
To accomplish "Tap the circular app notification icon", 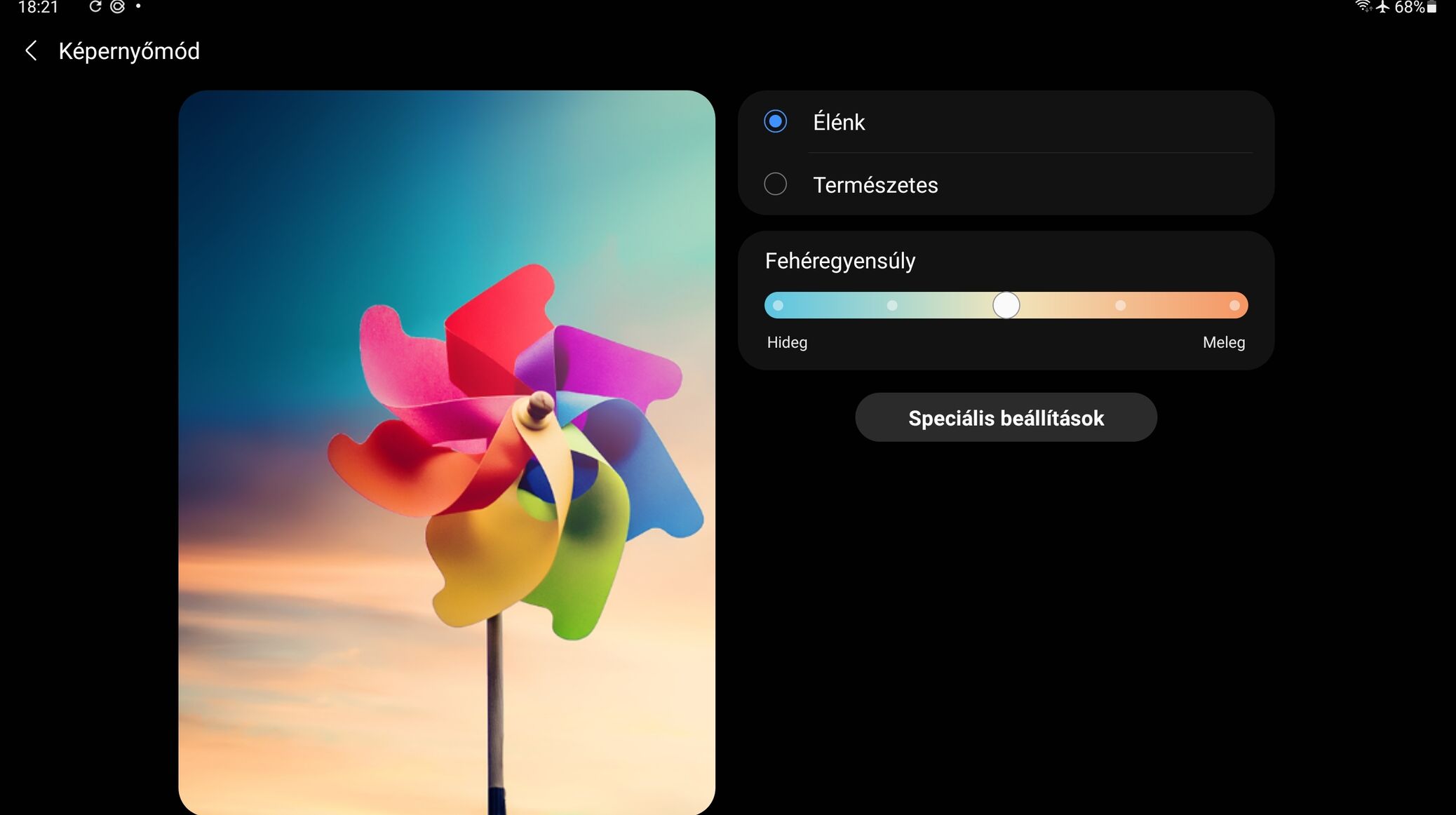I will [x=118, y=7].
